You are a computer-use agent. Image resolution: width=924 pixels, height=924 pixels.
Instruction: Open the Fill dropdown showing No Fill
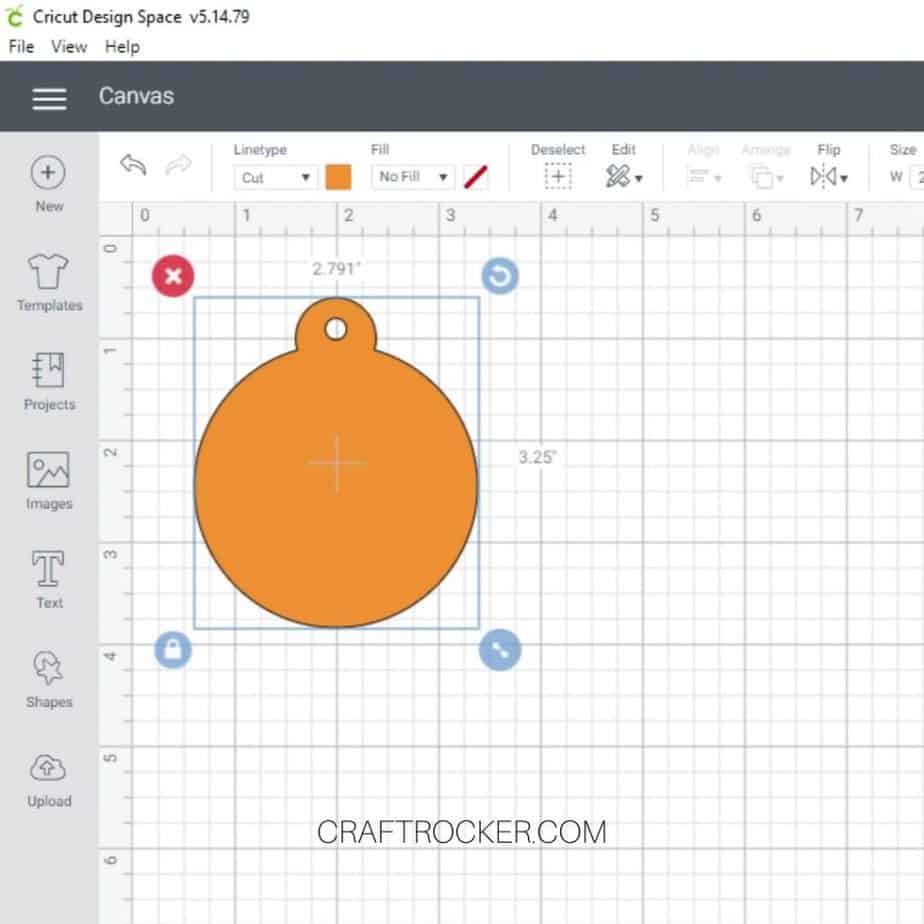click(412, 177)
